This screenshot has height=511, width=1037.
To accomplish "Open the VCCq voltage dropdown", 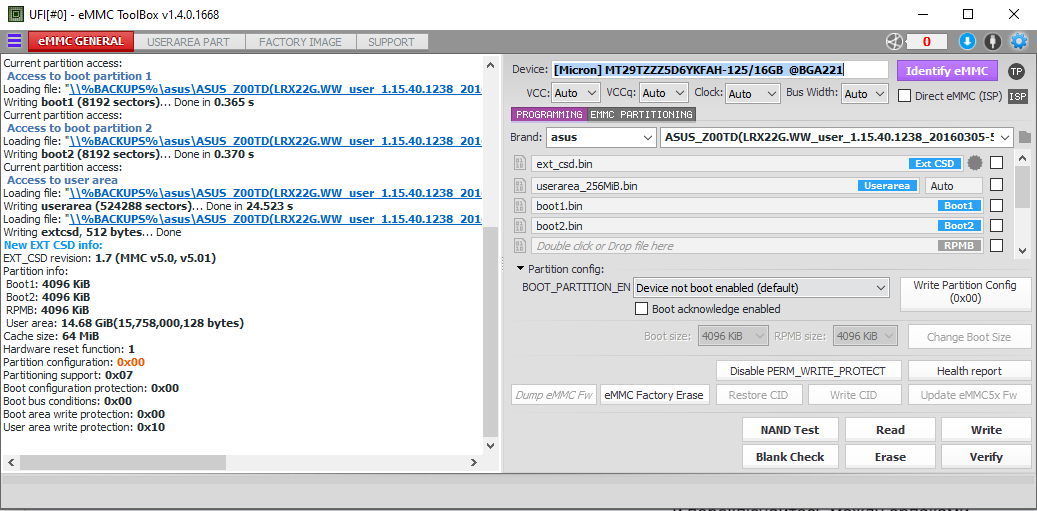I will point(664,94).
